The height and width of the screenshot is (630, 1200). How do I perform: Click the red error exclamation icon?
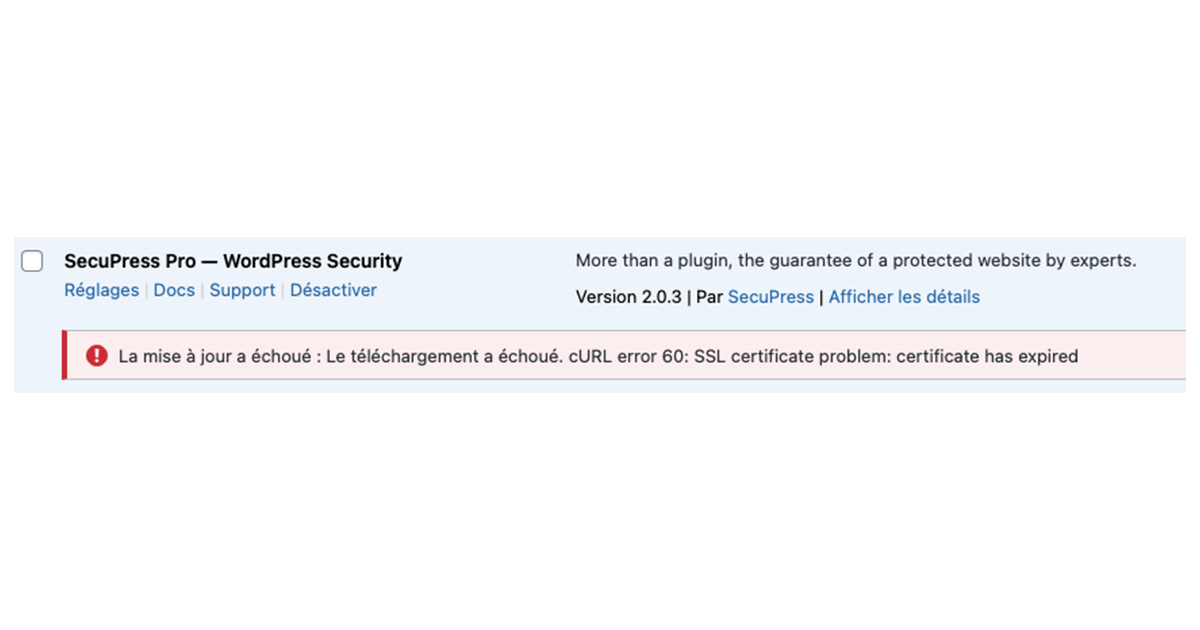coord(96,355)
